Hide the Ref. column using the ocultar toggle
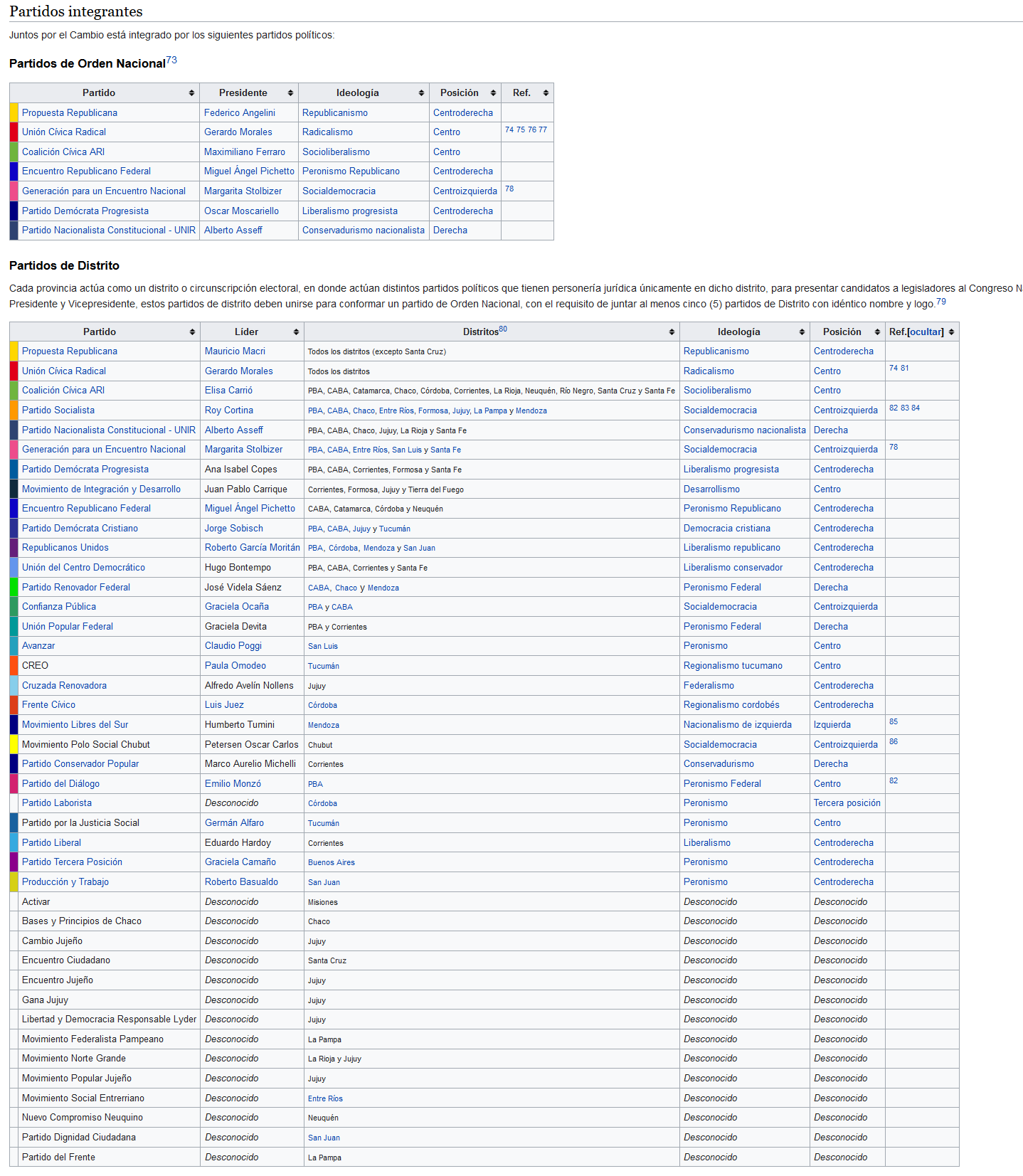The width and height of the screenshot is (1023, 1176). 926,332
